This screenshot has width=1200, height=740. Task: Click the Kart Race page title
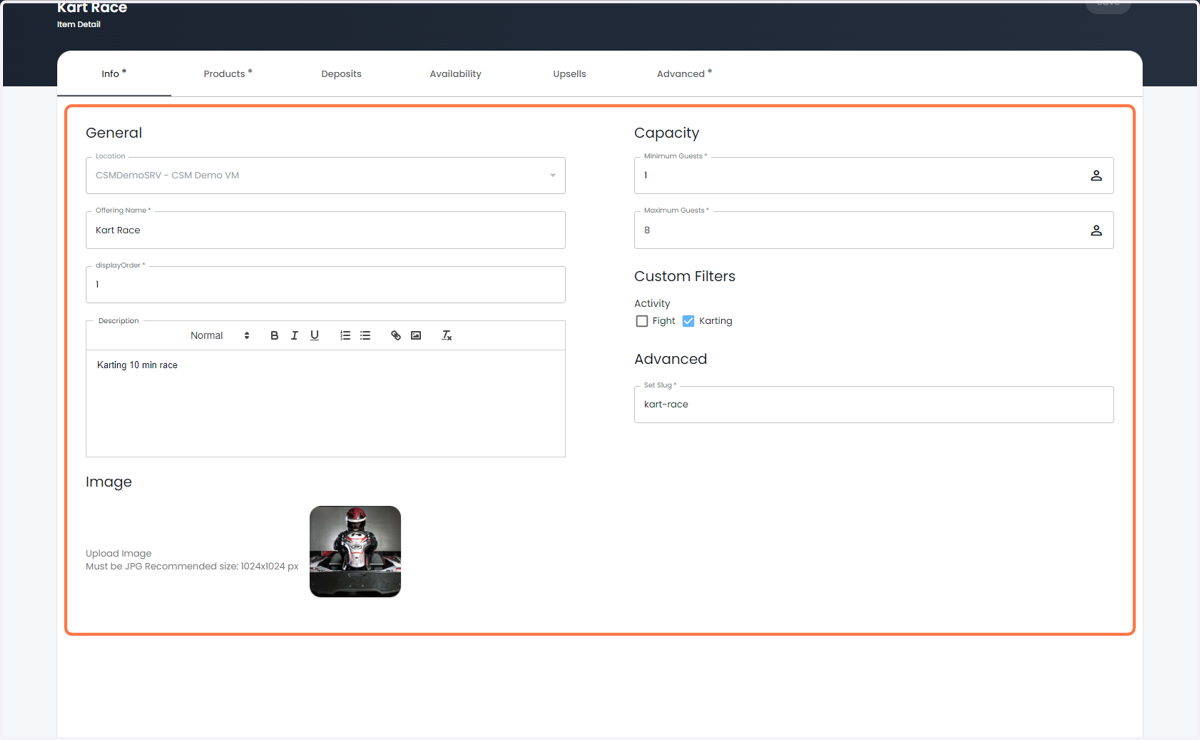[x=92, y=8]
